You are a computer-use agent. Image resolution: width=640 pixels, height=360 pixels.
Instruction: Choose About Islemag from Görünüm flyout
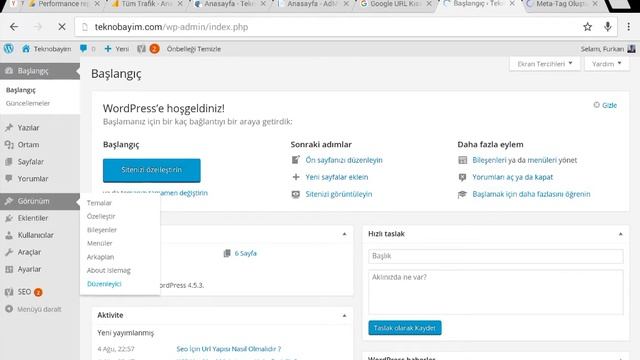point(109,270)
